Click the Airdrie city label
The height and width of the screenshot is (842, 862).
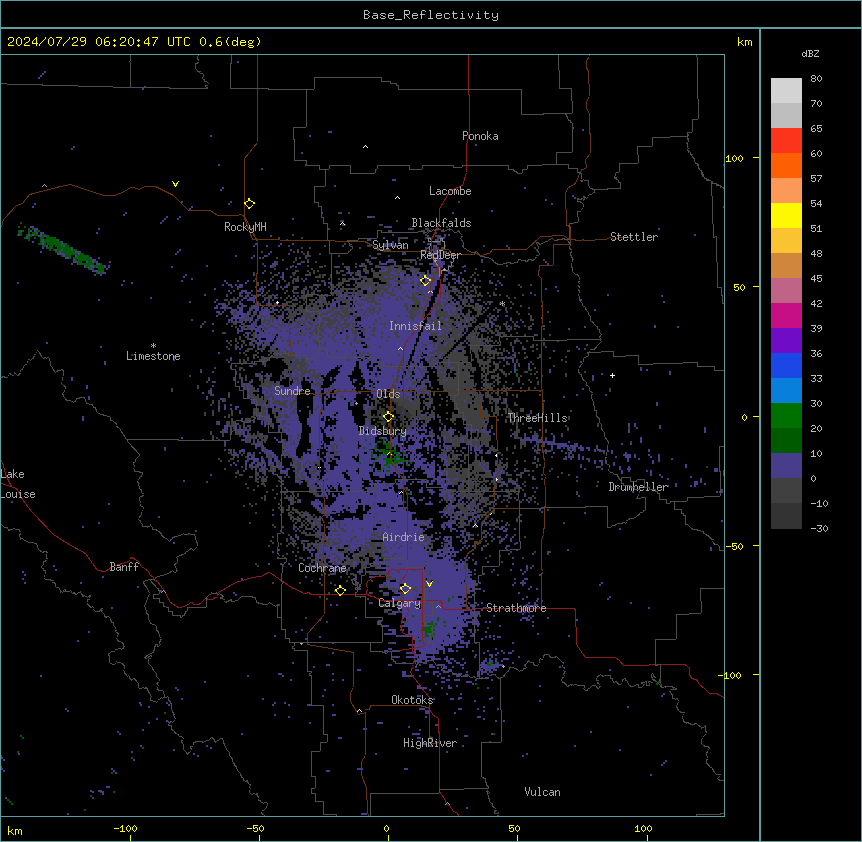[404, 537]
